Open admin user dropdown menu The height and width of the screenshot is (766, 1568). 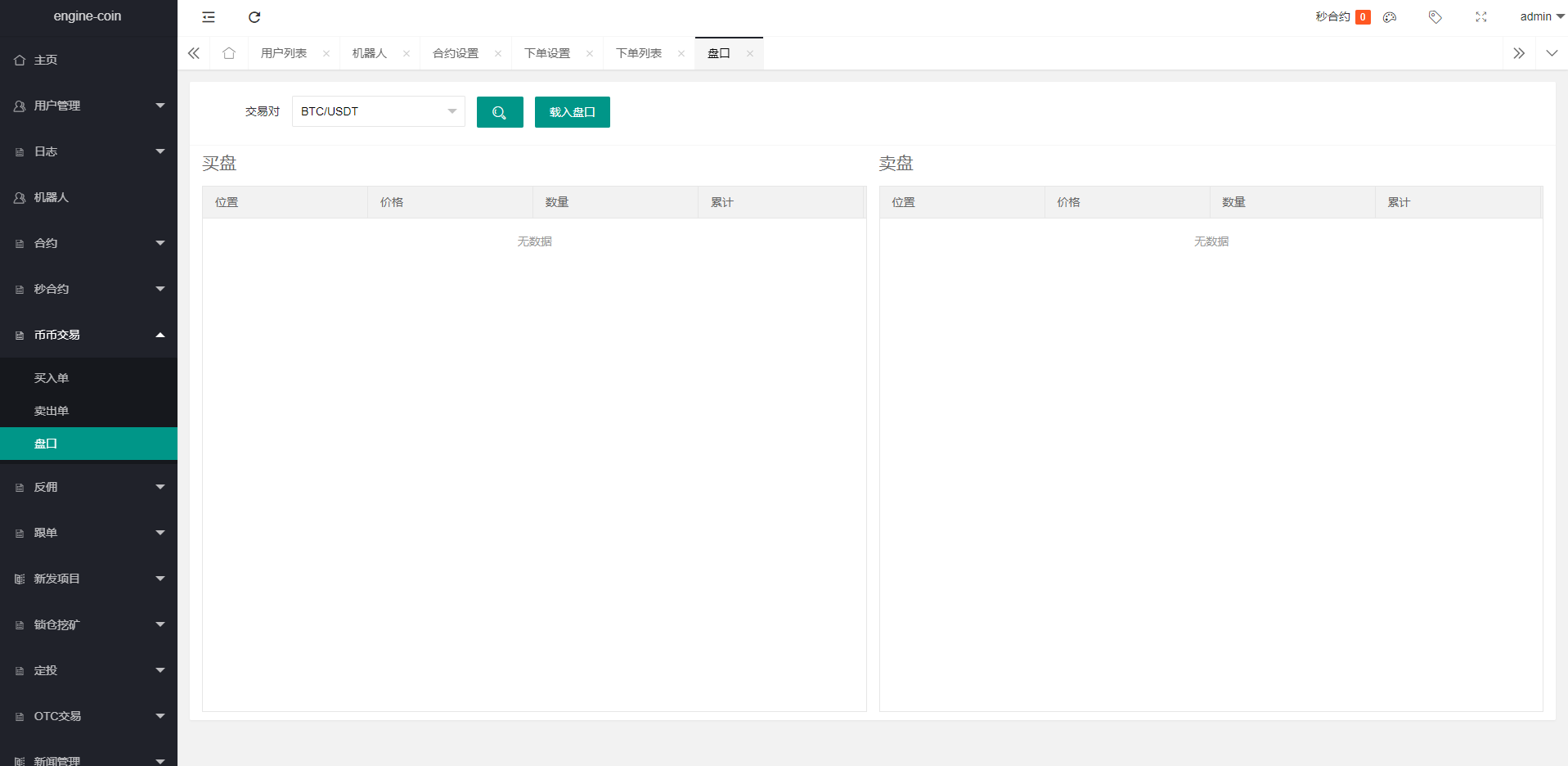[x=1541, y=16]
